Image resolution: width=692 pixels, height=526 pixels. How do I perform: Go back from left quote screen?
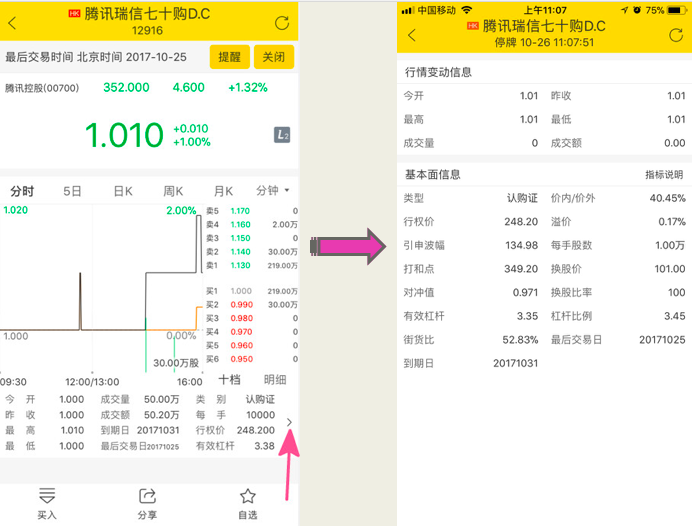tap(12, 23)
